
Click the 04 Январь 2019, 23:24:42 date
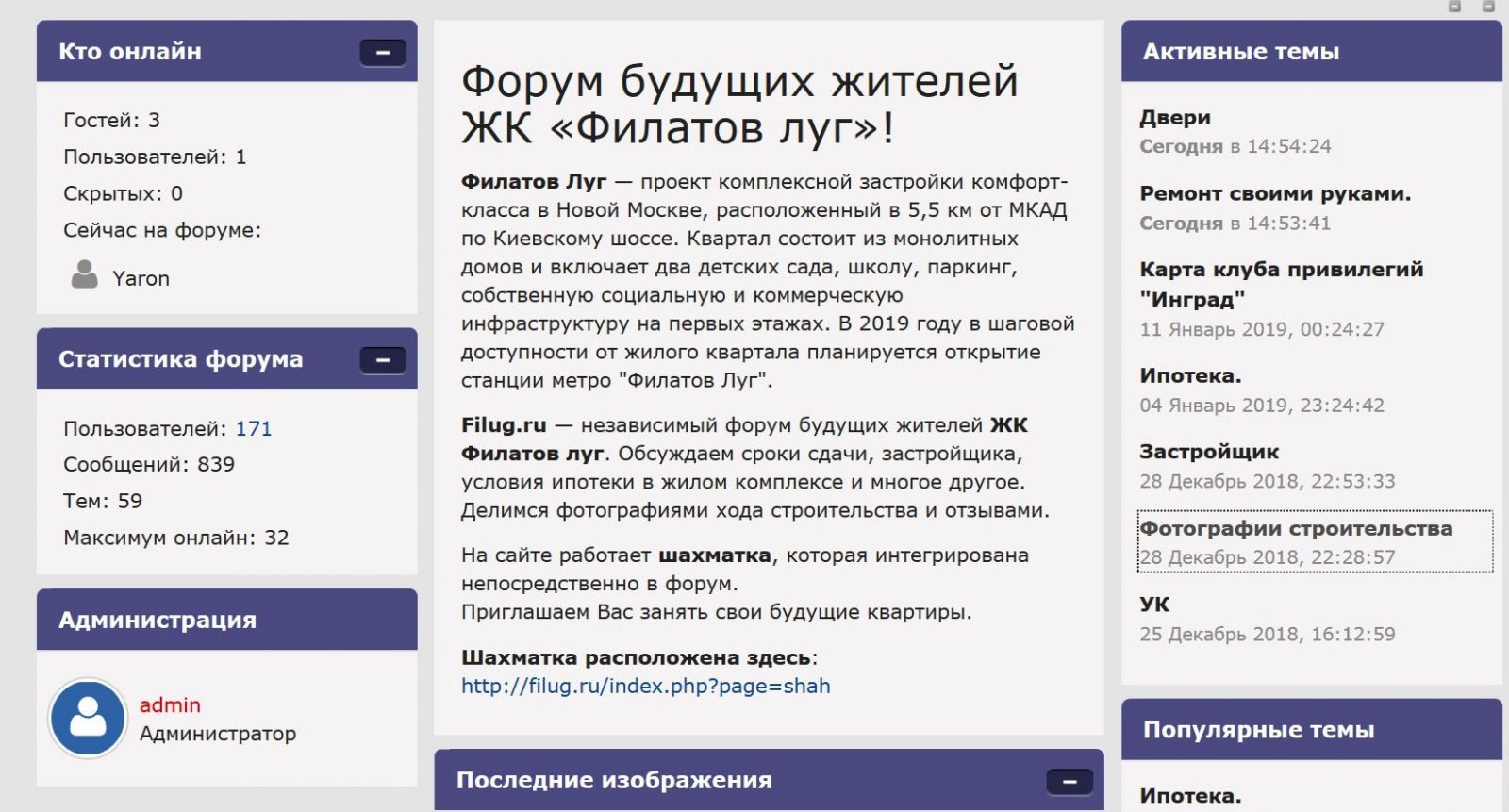tap(1262, 406)
